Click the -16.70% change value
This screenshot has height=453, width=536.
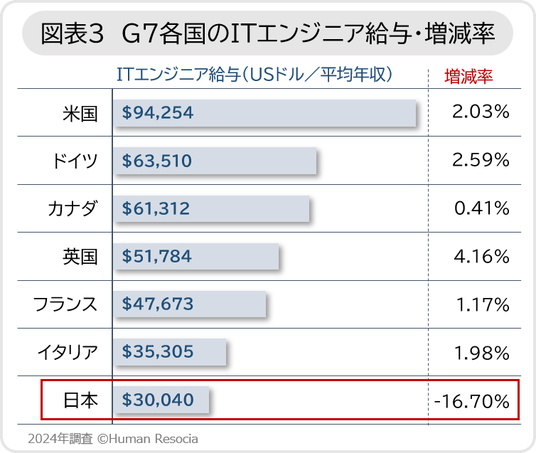[x=472, y=401]
